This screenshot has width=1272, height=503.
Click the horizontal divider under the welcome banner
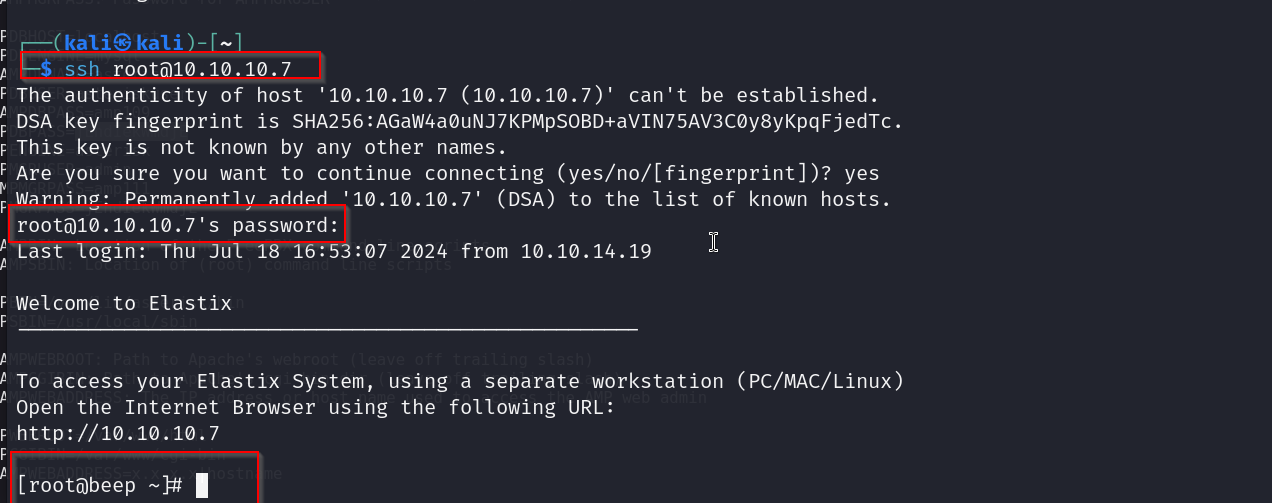click(328, 327)
